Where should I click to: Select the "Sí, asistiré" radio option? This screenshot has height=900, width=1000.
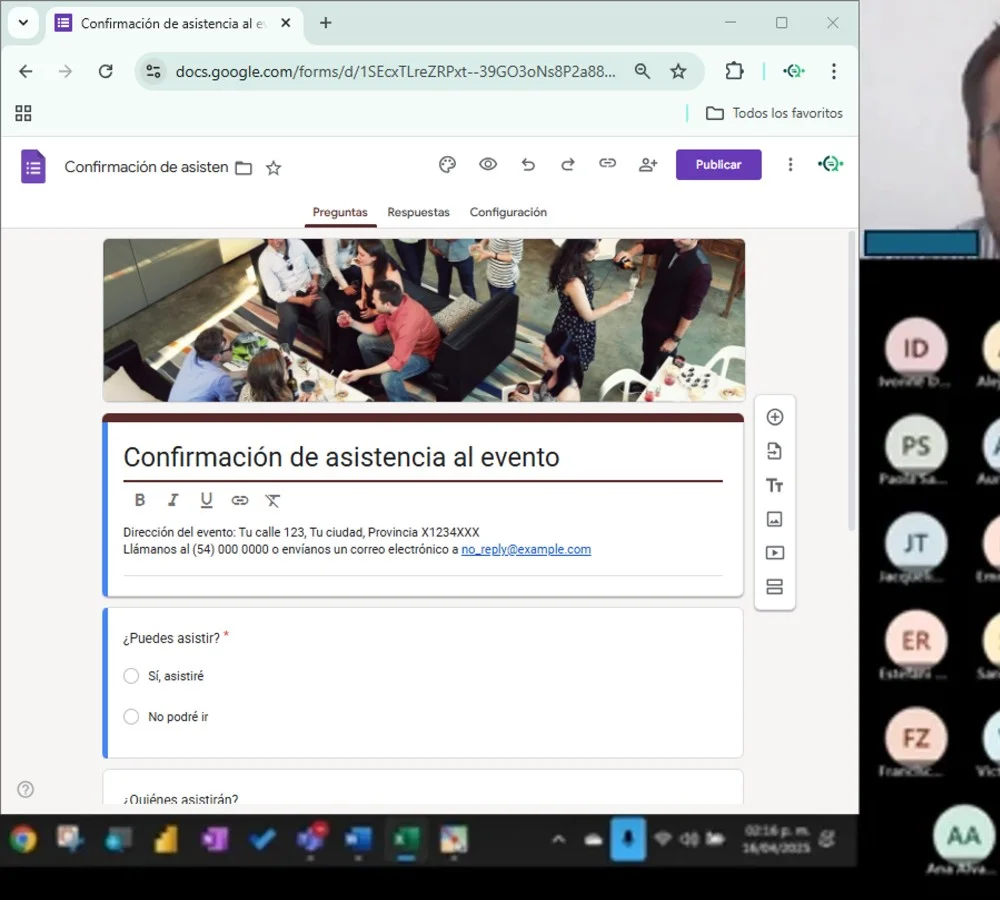(131, 677)
